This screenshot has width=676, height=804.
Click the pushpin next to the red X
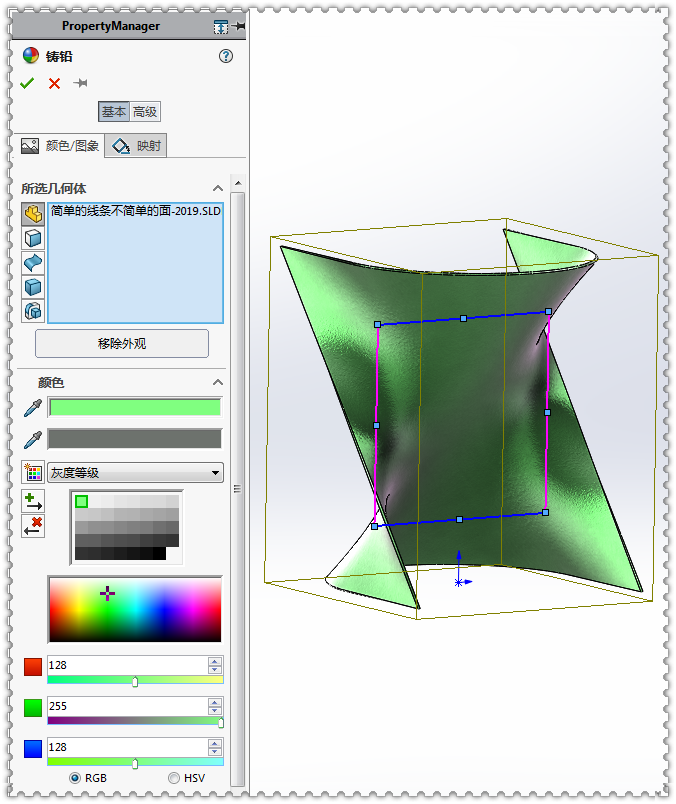[81, 84]
